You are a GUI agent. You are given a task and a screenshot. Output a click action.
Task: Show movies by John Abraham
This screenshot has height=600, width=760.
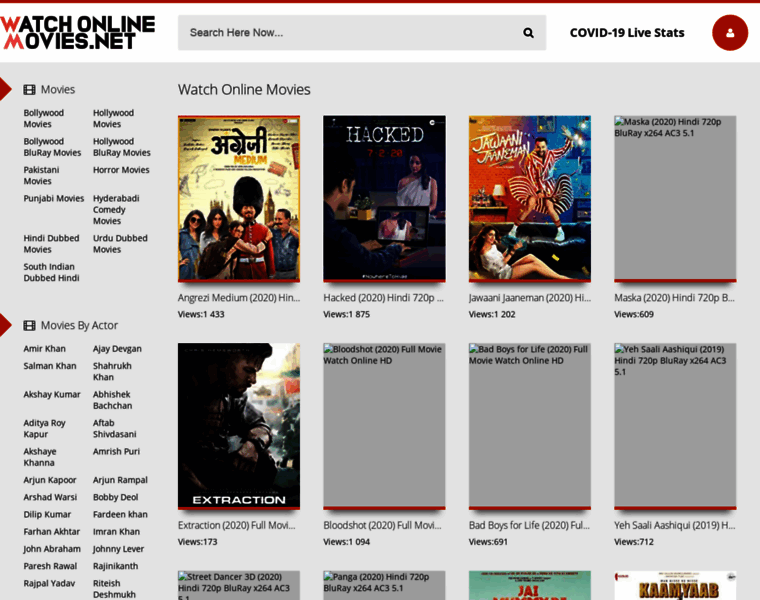point(52,549)
